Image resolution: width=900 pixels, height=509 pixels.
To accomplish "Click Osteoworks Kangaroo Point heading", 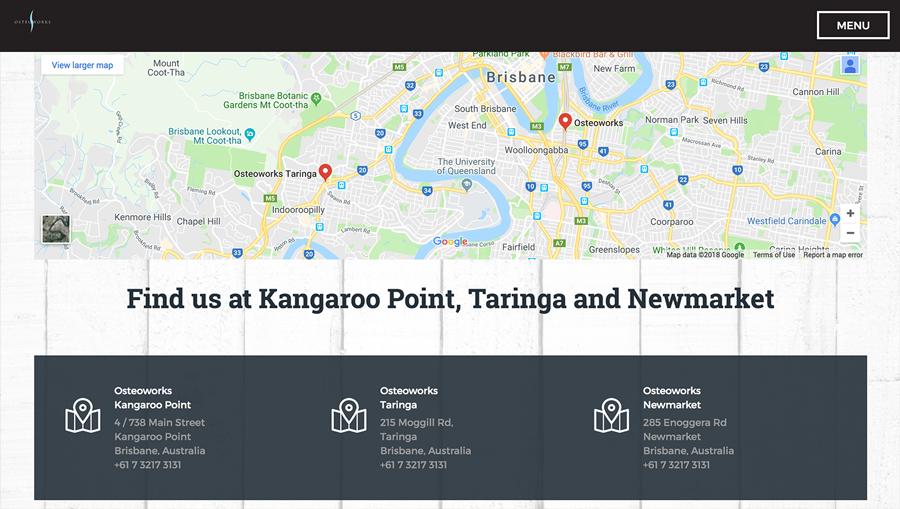I will (x=152, y=398).
